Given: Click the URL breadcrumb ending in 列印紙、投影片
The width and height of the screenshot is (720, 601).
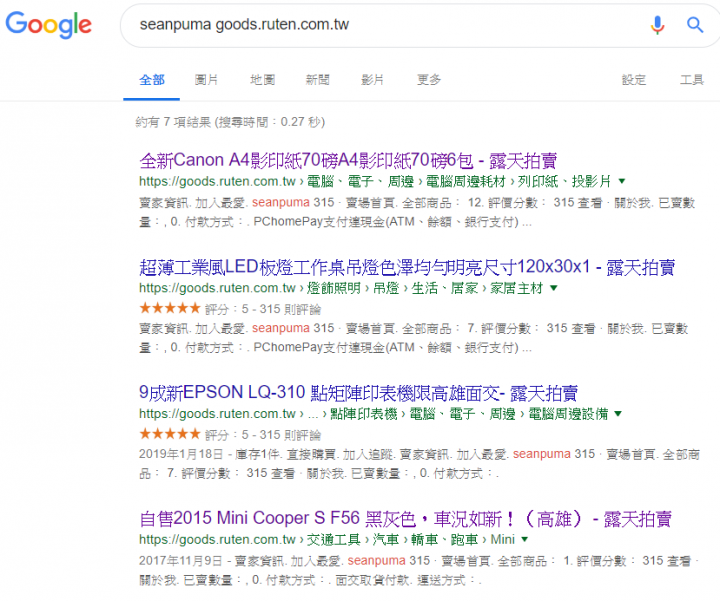Looking at the screenshot, I should (x=375, y=181).
